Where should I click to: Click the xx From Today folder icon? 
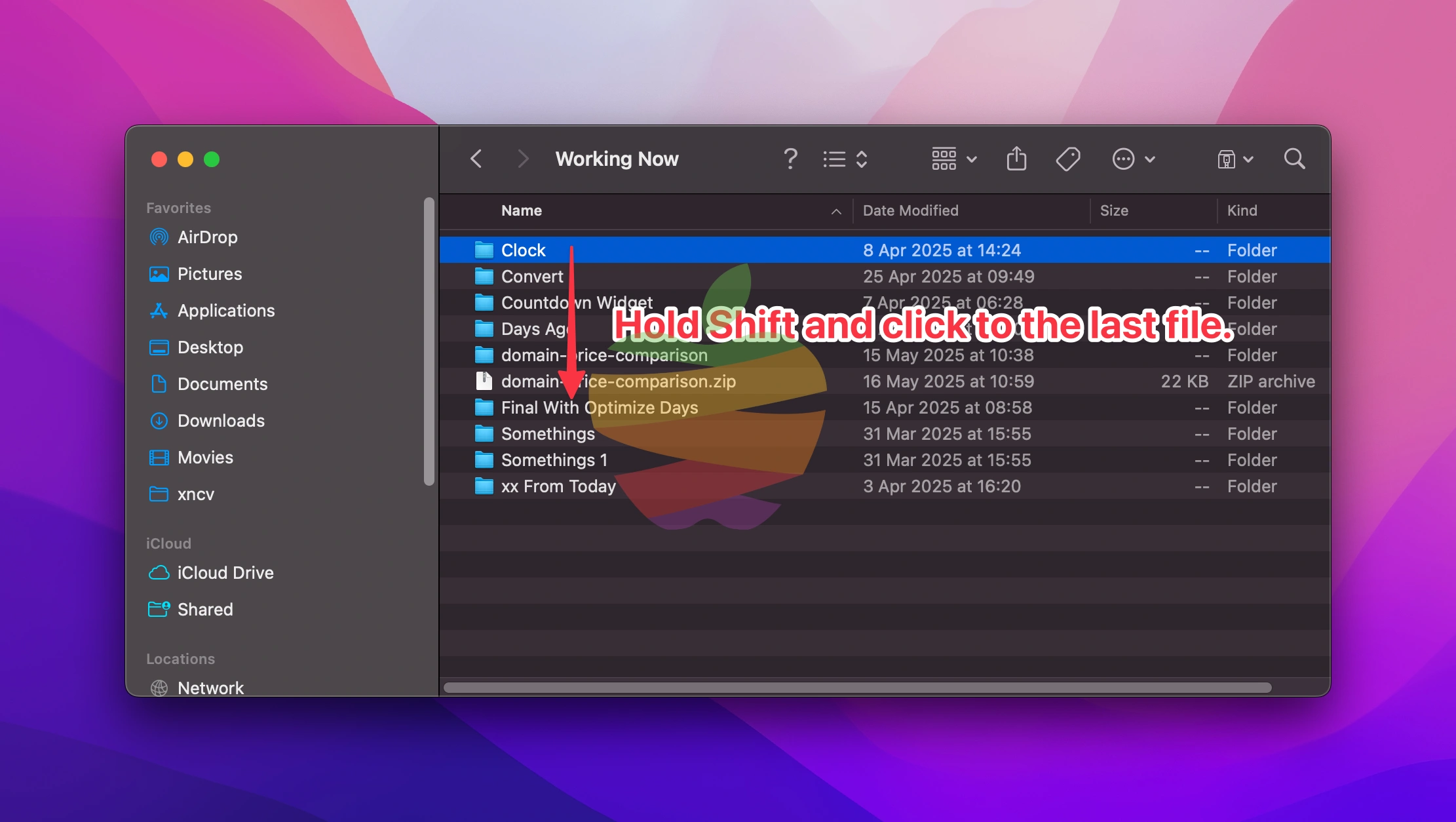[x=484, y=486]
